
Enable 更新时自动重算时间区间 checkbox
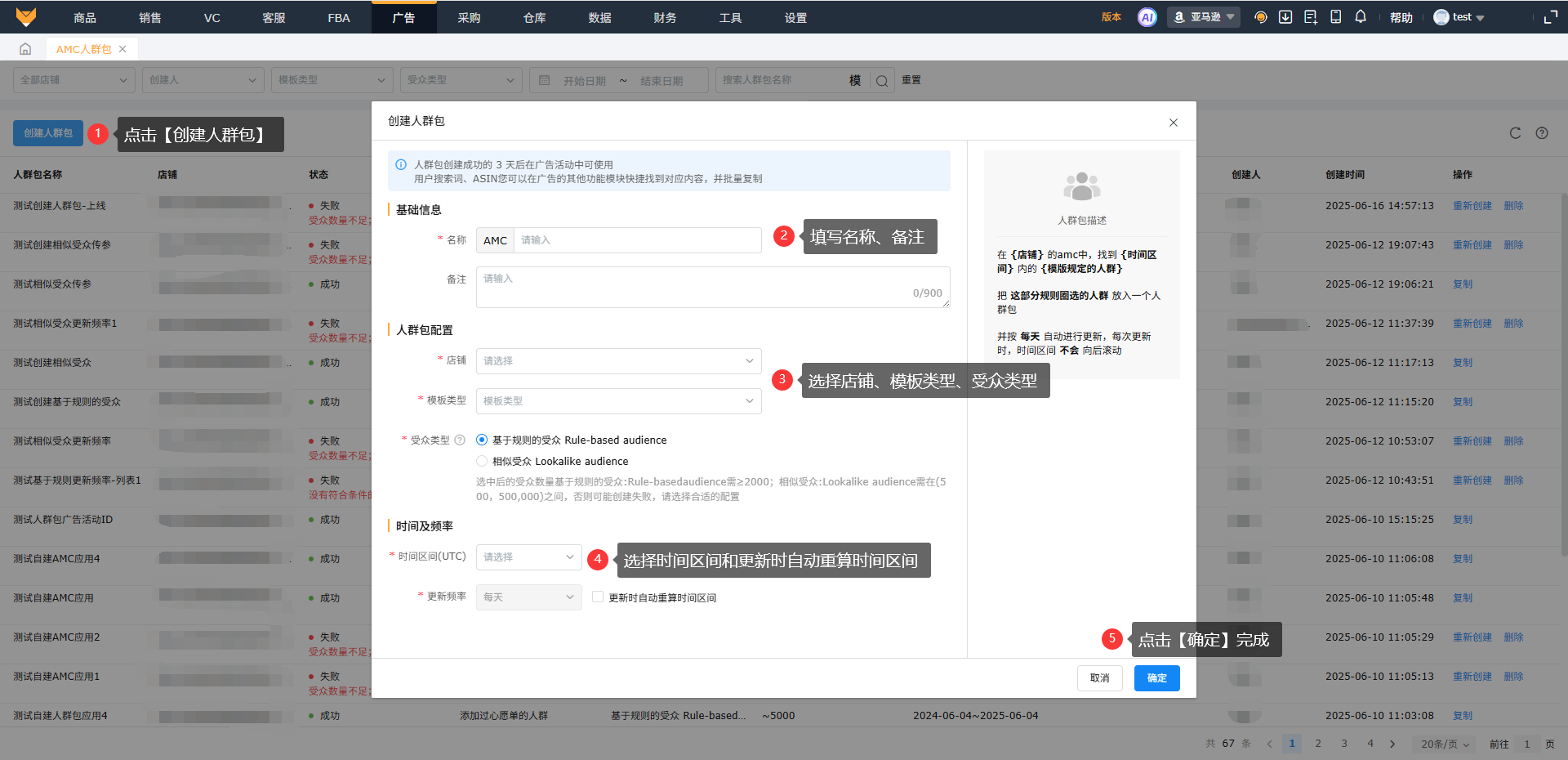[x=598, y=597]
